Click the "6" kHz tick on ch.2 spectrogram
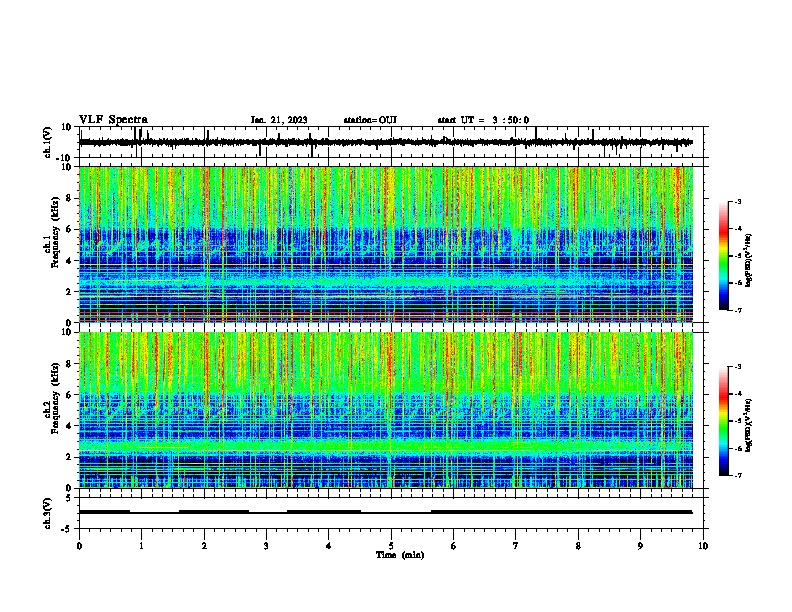Viewport: 792px width, 612px height. click(x=70, y=395)
